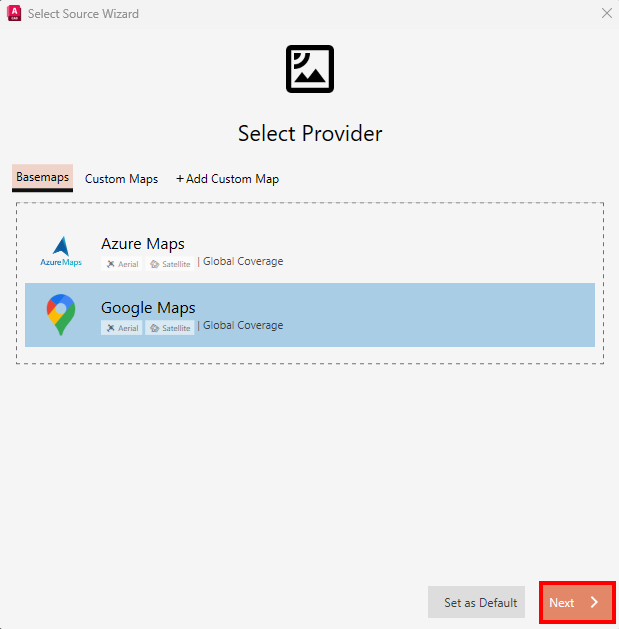Click the Google Maps pin icon
Image resolution: width=619 pixels, height=629 pixels.
pyautogui.click(x=61, y=315)
